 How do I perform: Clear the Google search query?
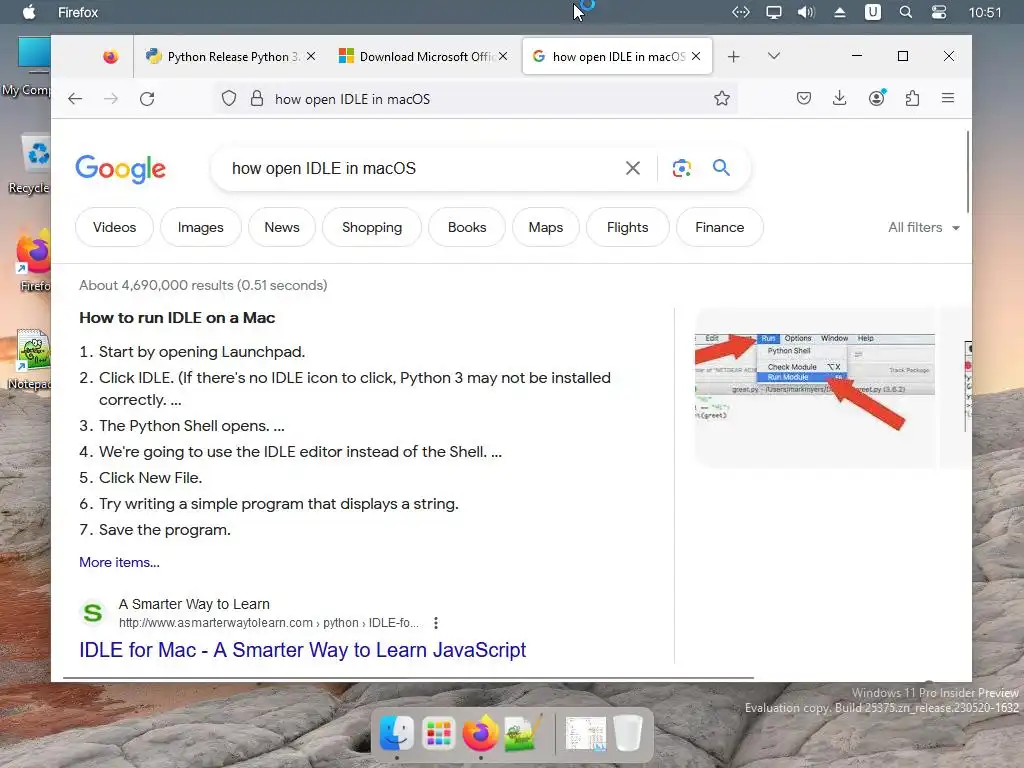[632, 168]
